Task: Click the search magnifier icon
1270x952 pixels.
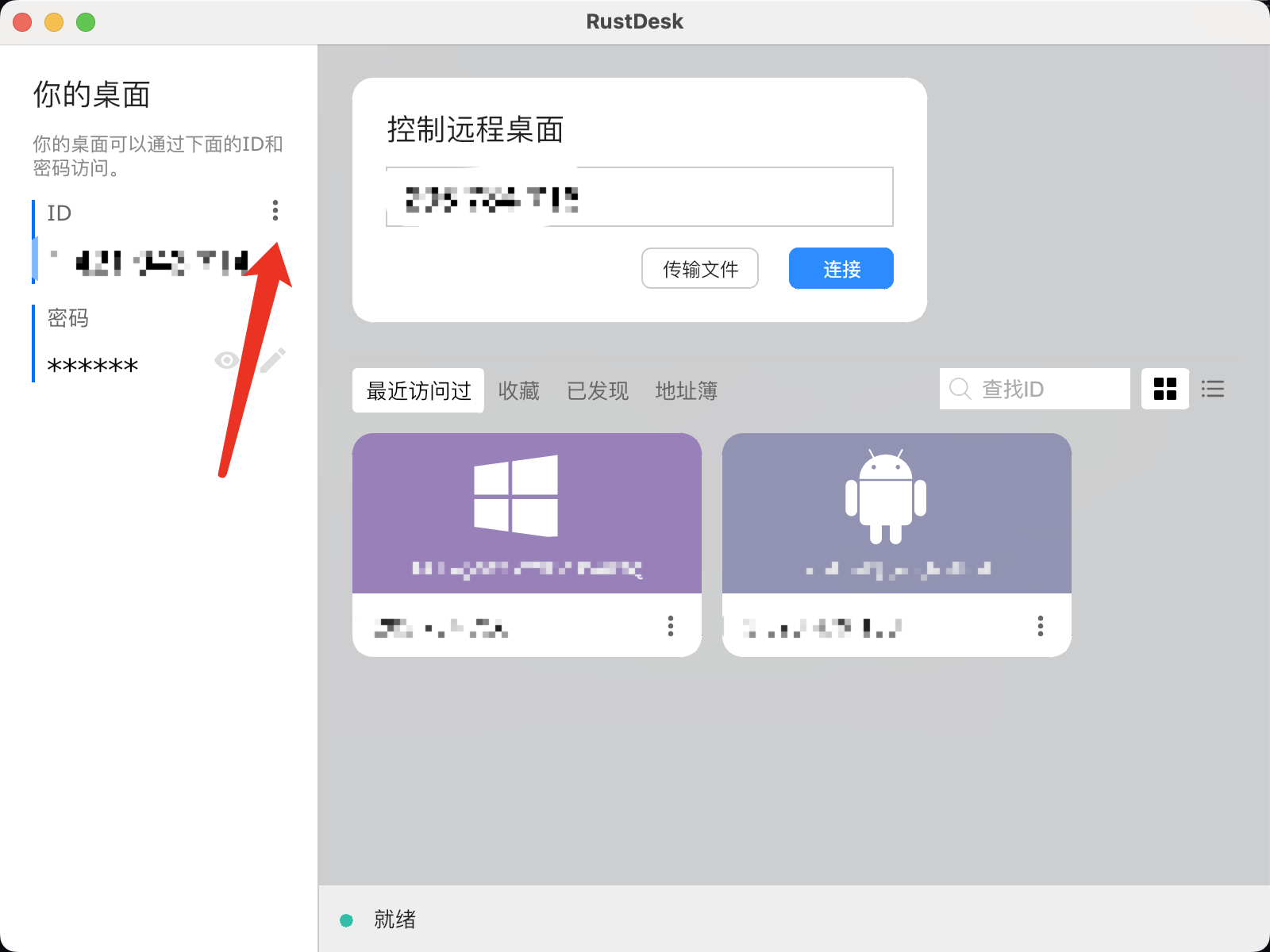Action: [960, 389]
